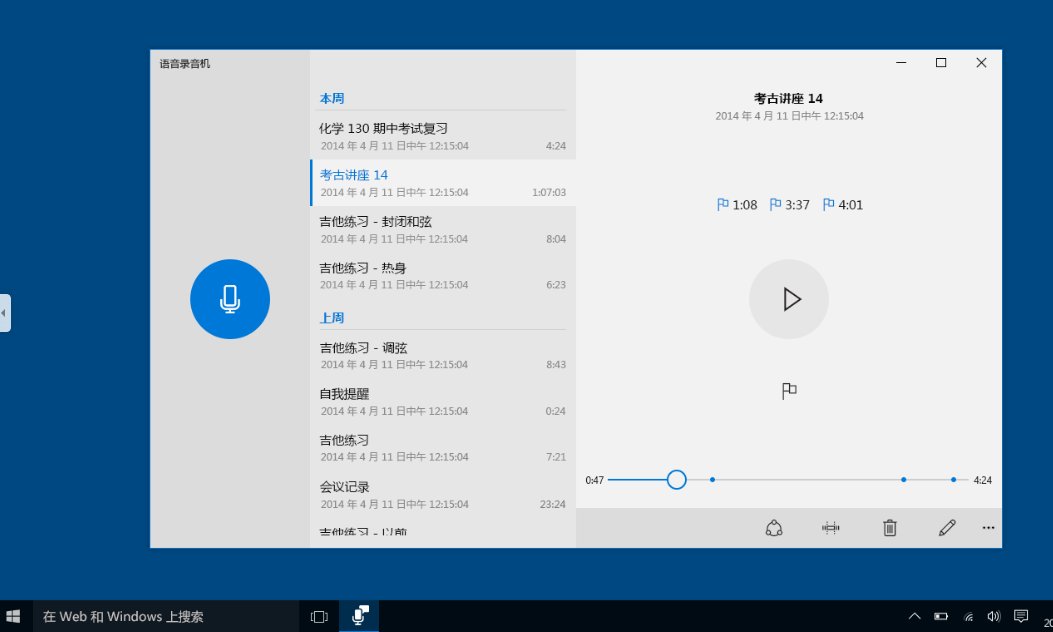Image resolution: width=1053 pixels, height=632 pixels.
Task: Open the trim tool icon
Action: 831,528
